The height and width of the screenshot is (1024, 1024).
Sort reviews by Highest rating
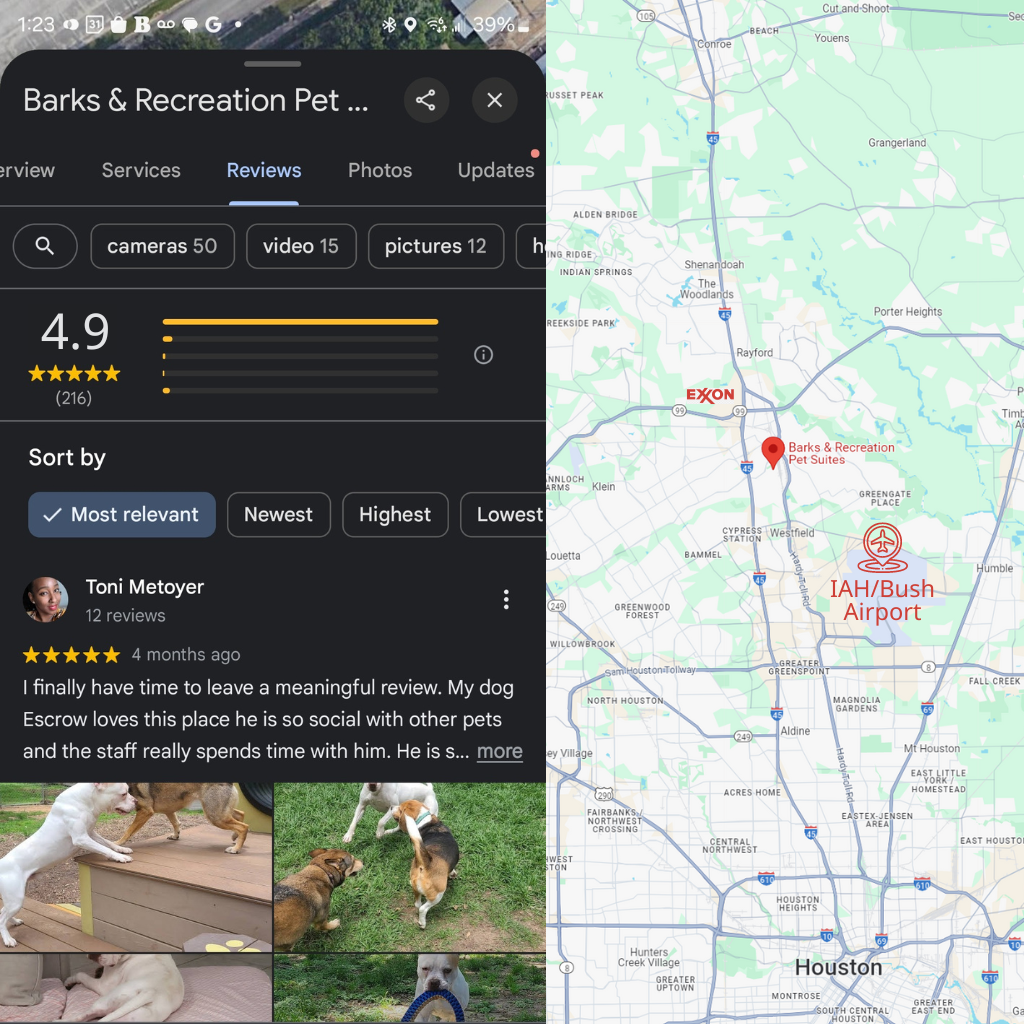coord(395,515)
